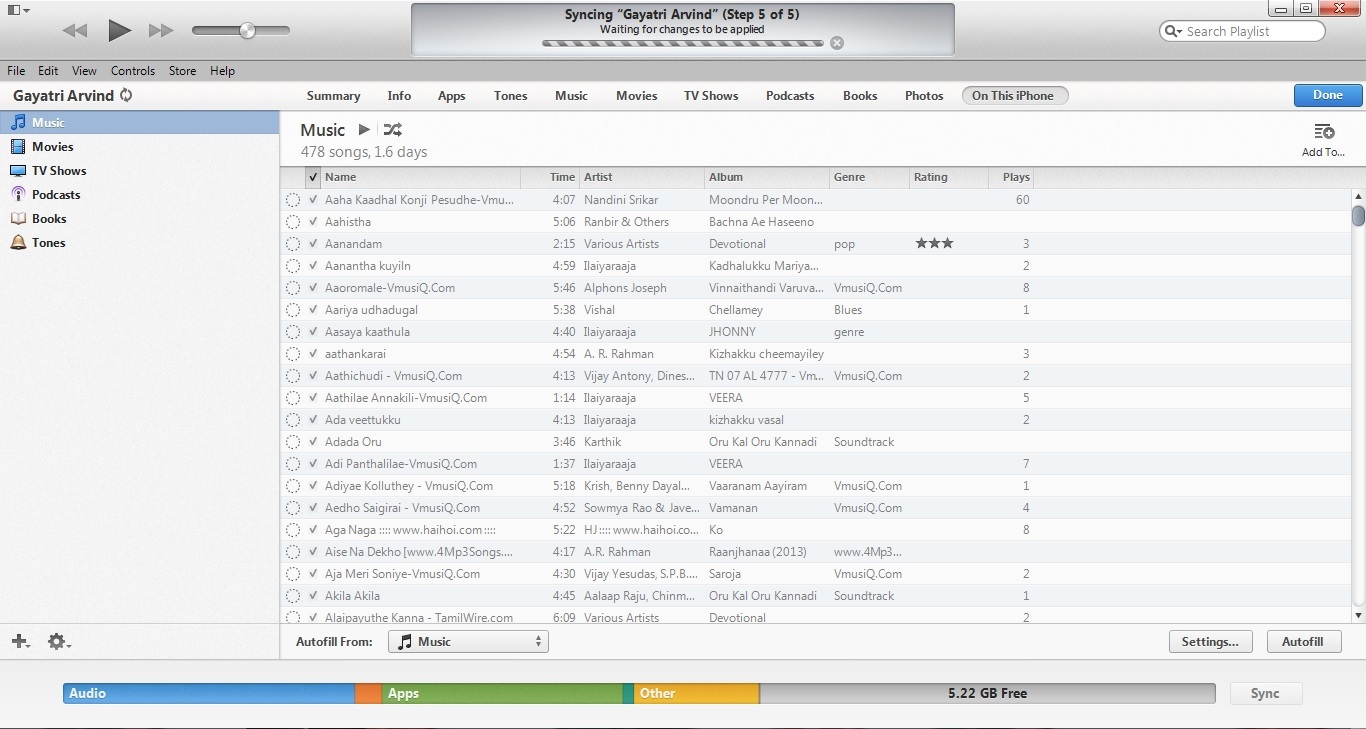
Task: Uncheck the song Aaha Kaadhal Konji Pesudhe
Action: [314, 200]
